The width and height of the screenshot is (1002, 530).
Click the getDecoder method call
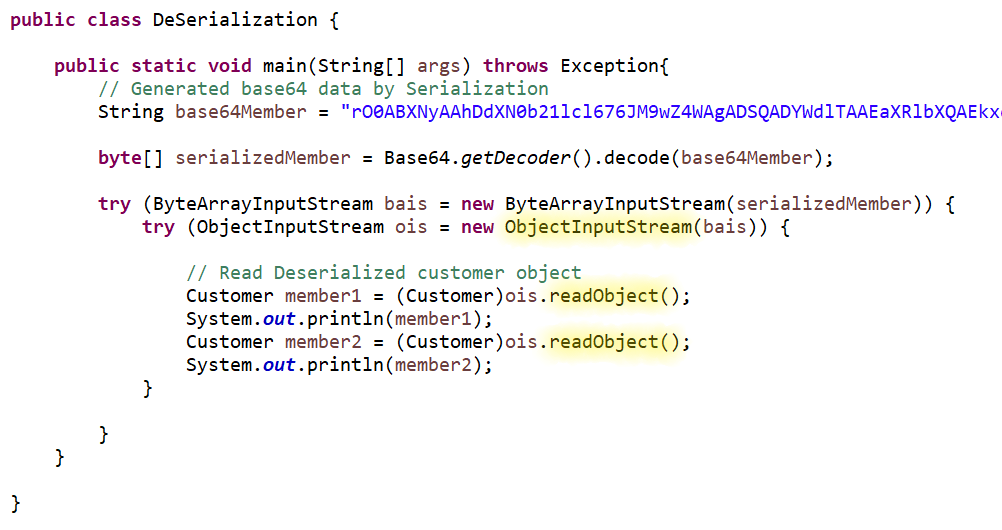[x=516, y=158]
